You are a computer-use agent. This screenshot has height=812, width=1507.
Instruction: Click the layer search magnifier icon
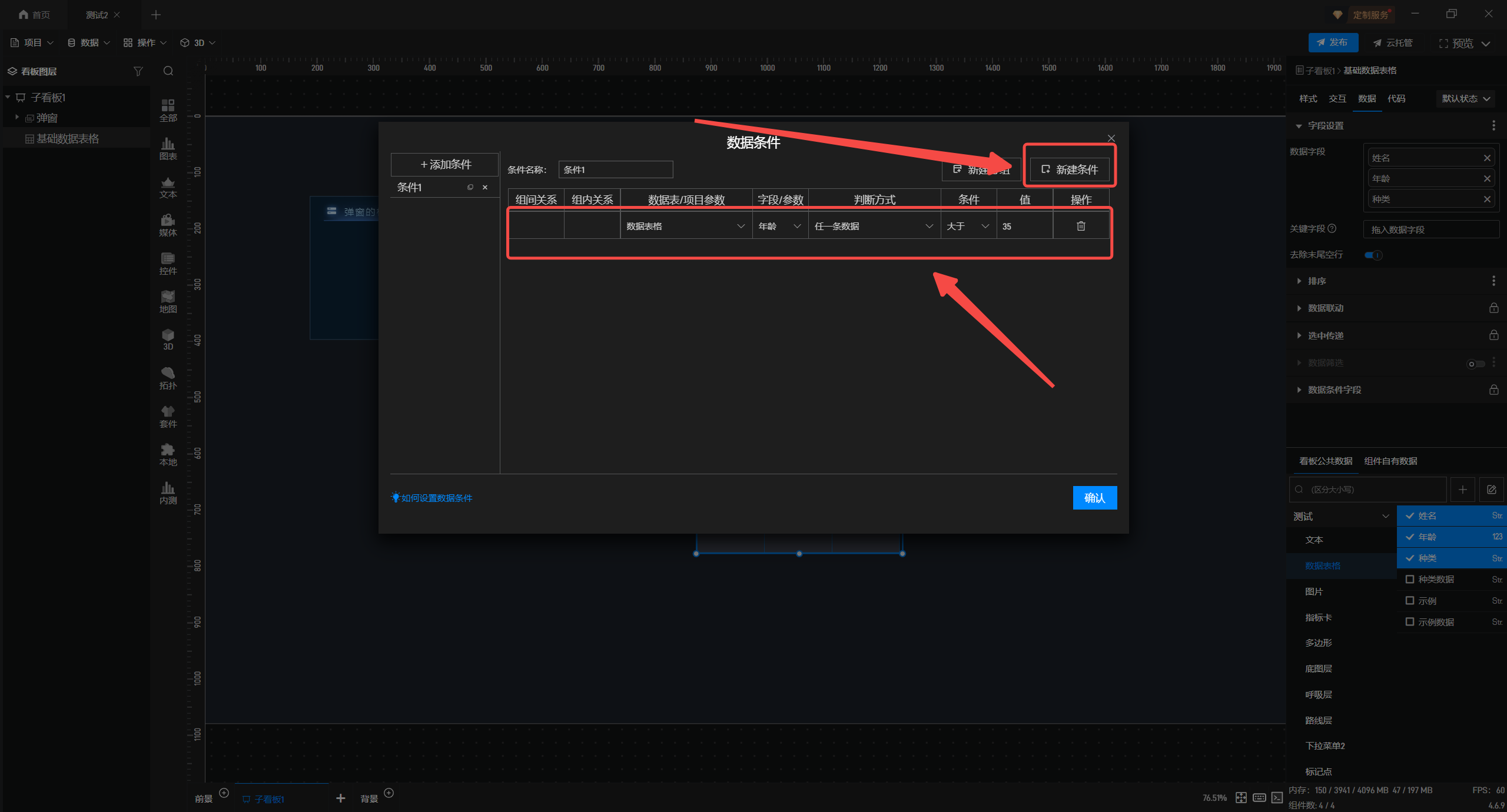tap(168, 71)
